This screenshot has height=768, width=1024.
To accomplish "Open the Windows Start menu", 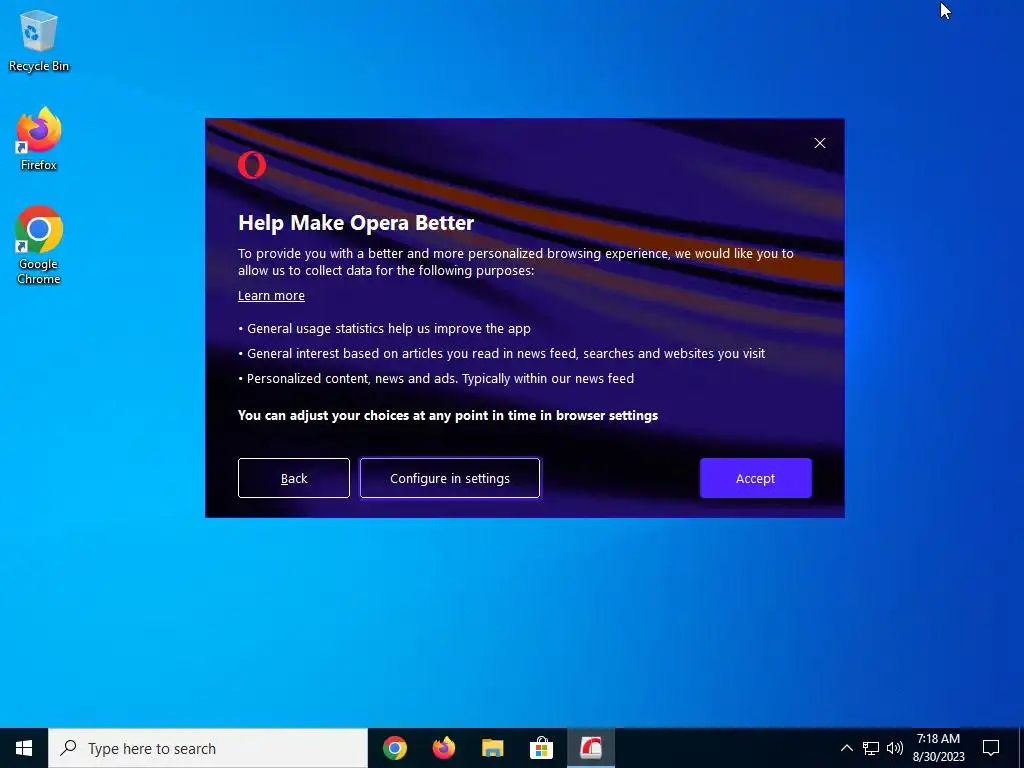I will [24, 748].
